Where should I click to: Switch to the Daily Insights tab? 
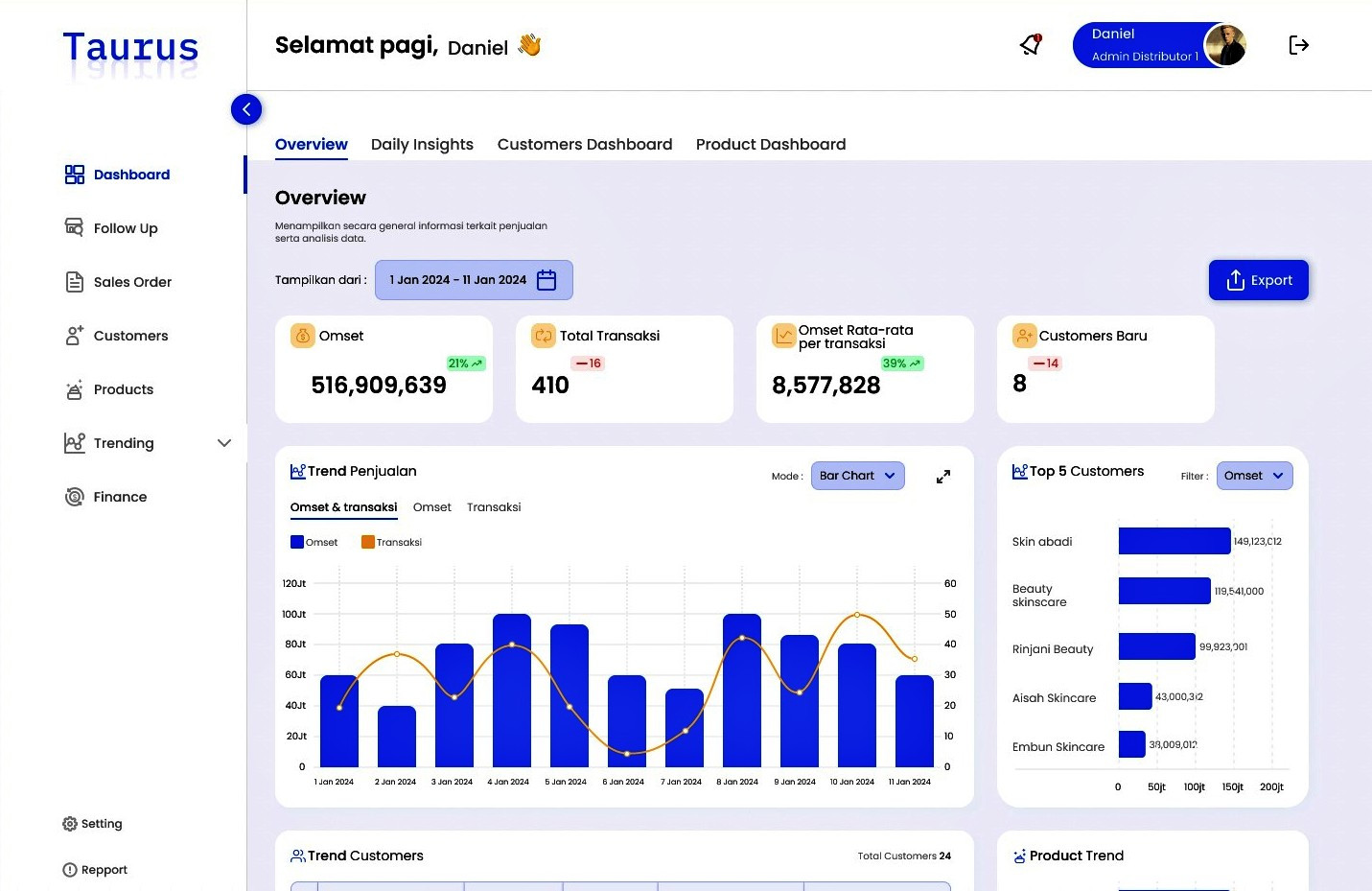pos(422,144)
